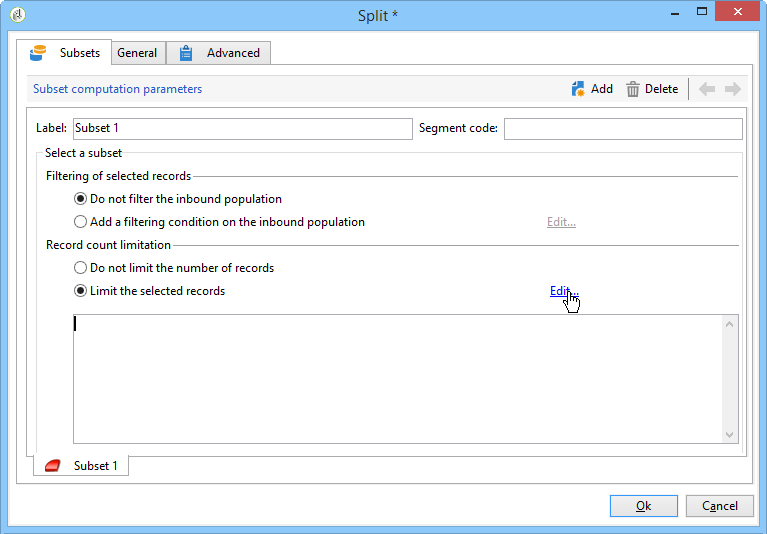The width and height of the screenshot is (767, 534).
Task: Click the red Subset 1 tab icon
Action: (x=53, y=466)
